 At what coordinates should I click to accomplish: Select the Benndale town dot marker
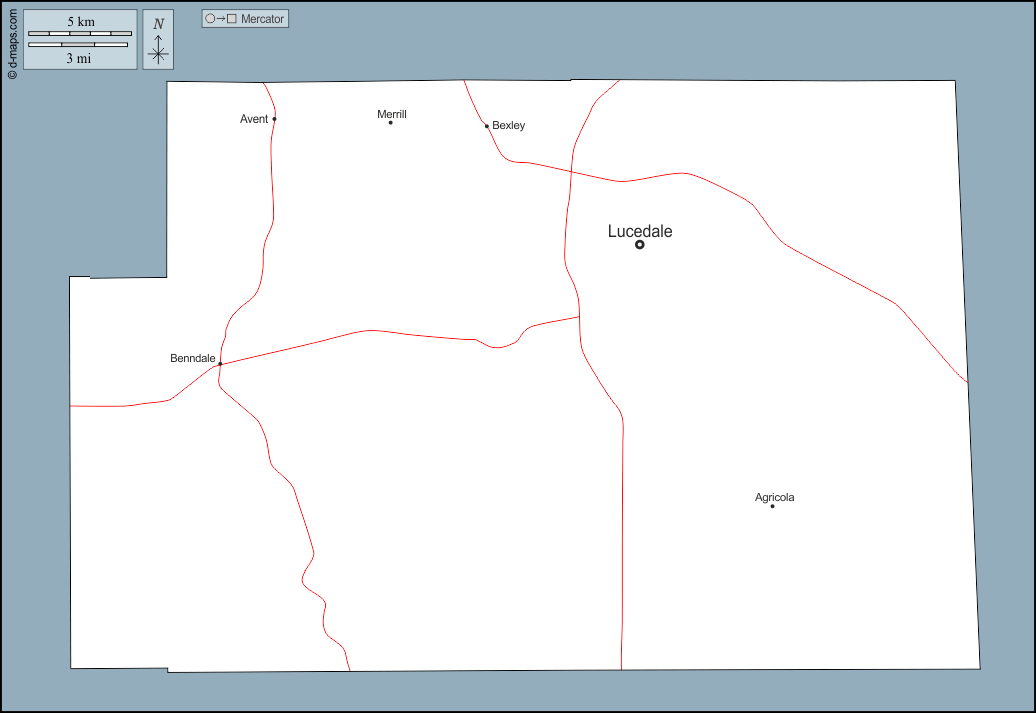pyautogui.click(x=220, y=364)
